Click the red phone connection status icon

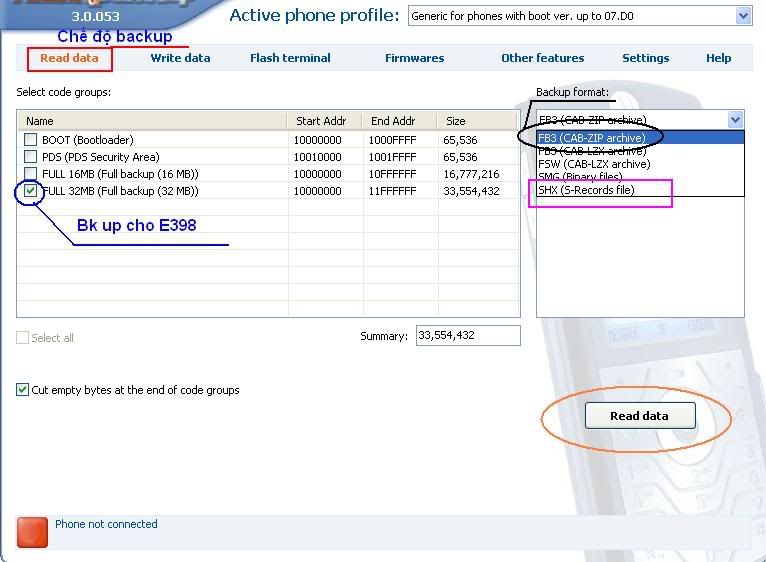[33, 532]
